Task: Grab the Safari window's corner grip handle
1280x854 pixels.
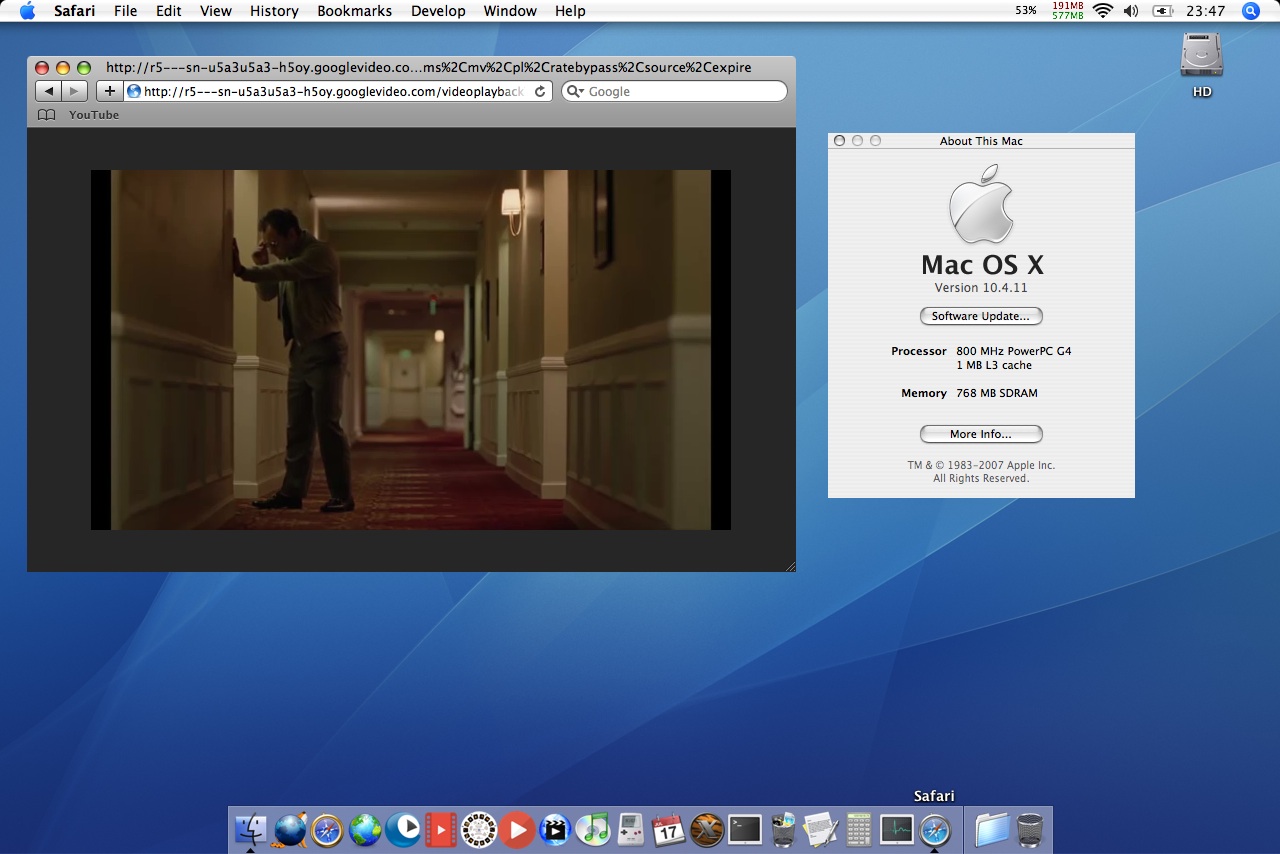Action: click(789, 565)
